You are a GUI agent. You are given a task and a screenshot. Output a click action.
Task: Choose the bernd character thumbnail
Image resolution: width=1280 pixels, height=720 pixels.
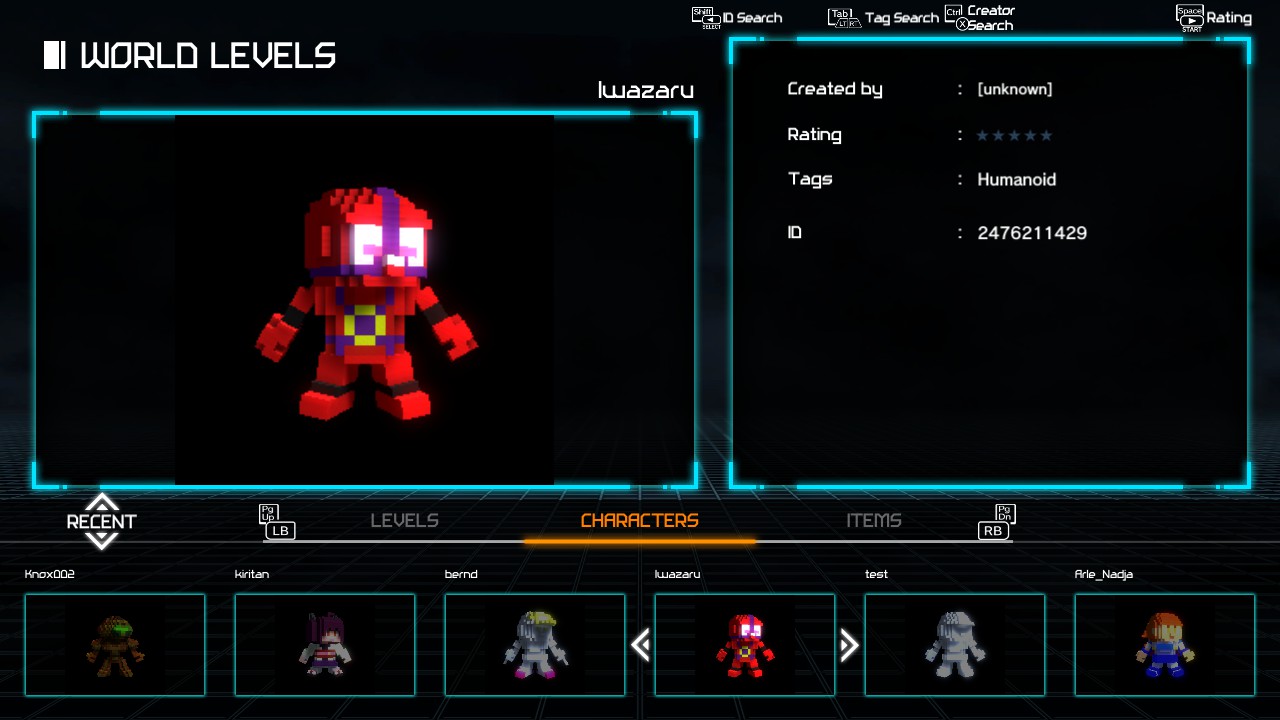(535, 645)
